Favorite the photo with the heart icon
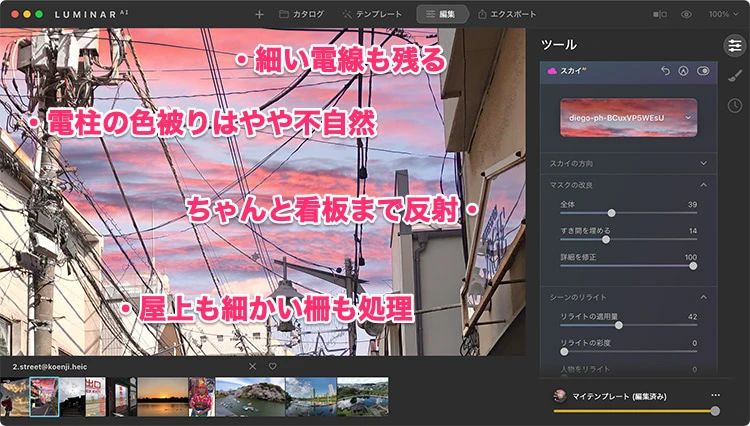Viewport: 750px width, 426px height. pyautogui.click(x=272, y=366)
